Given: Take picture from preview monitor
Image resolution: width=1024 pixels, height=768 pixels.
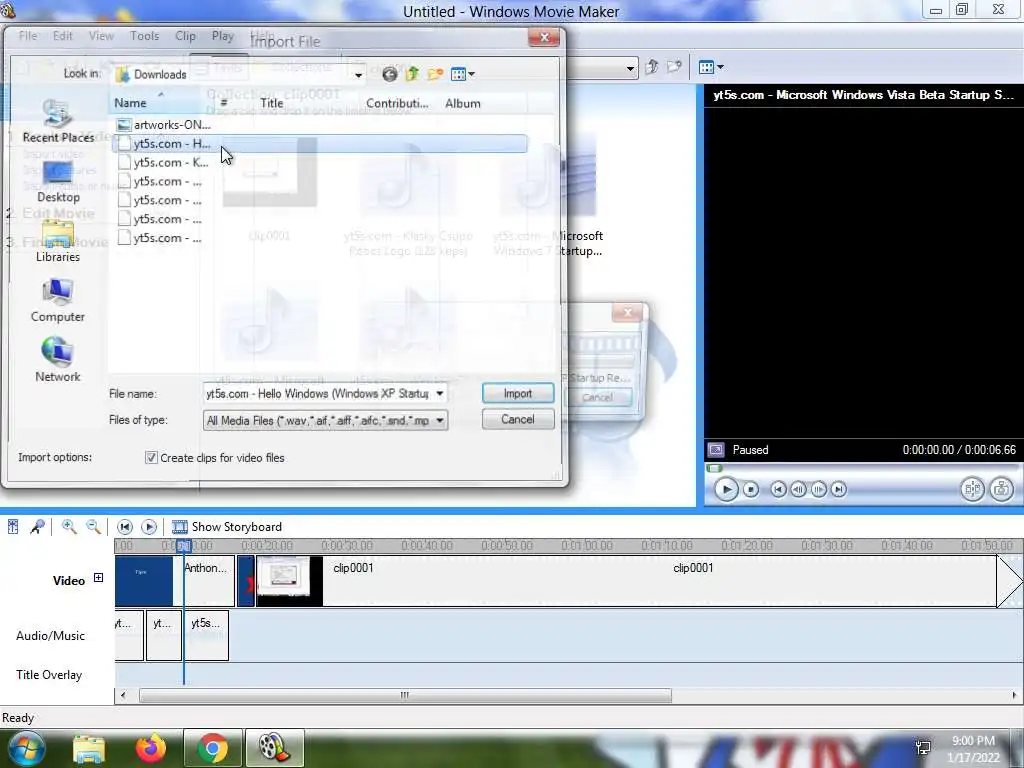Looking at the screenshot, I should [x=1001, y=489].
